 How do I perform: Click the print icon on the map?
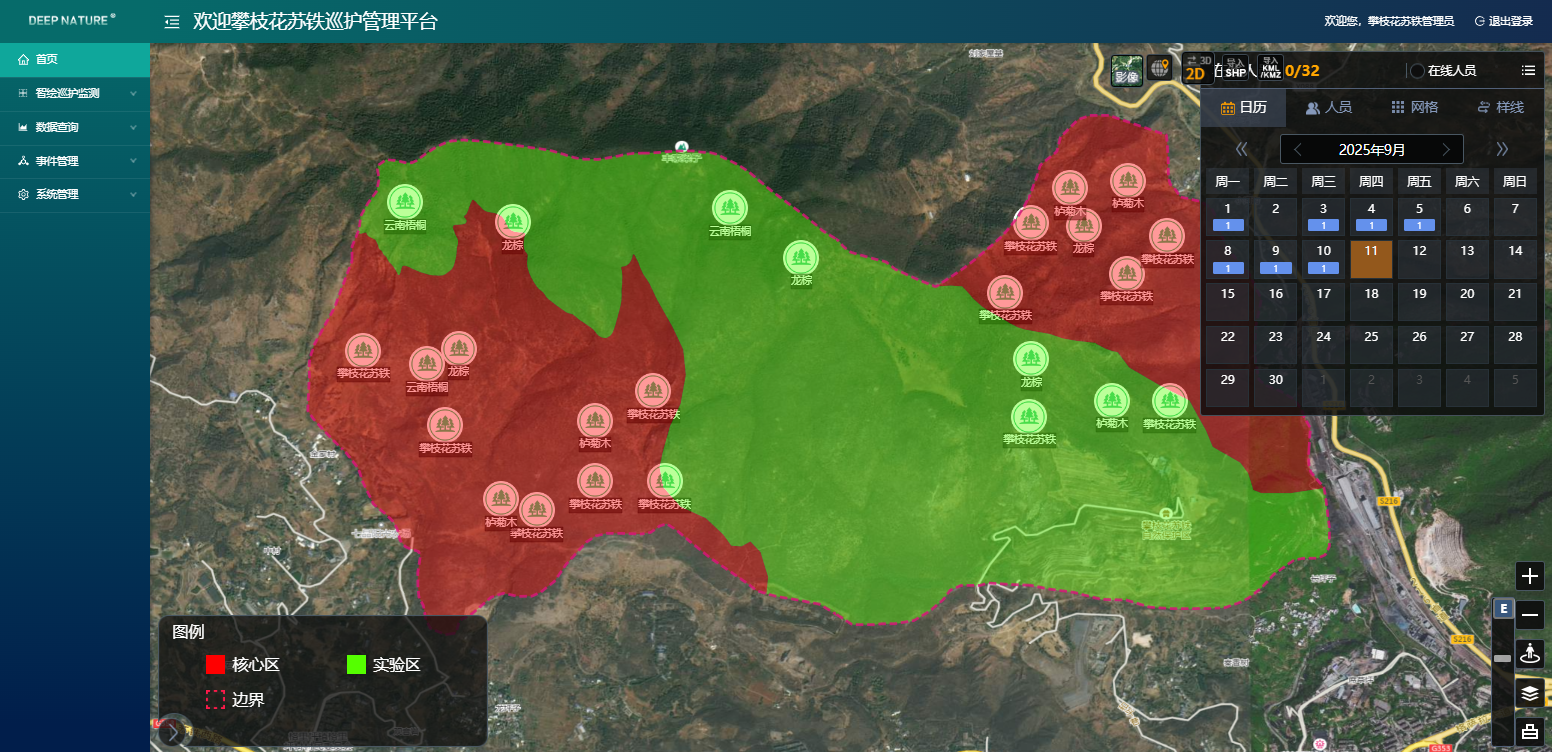(x=1530, y=731)
